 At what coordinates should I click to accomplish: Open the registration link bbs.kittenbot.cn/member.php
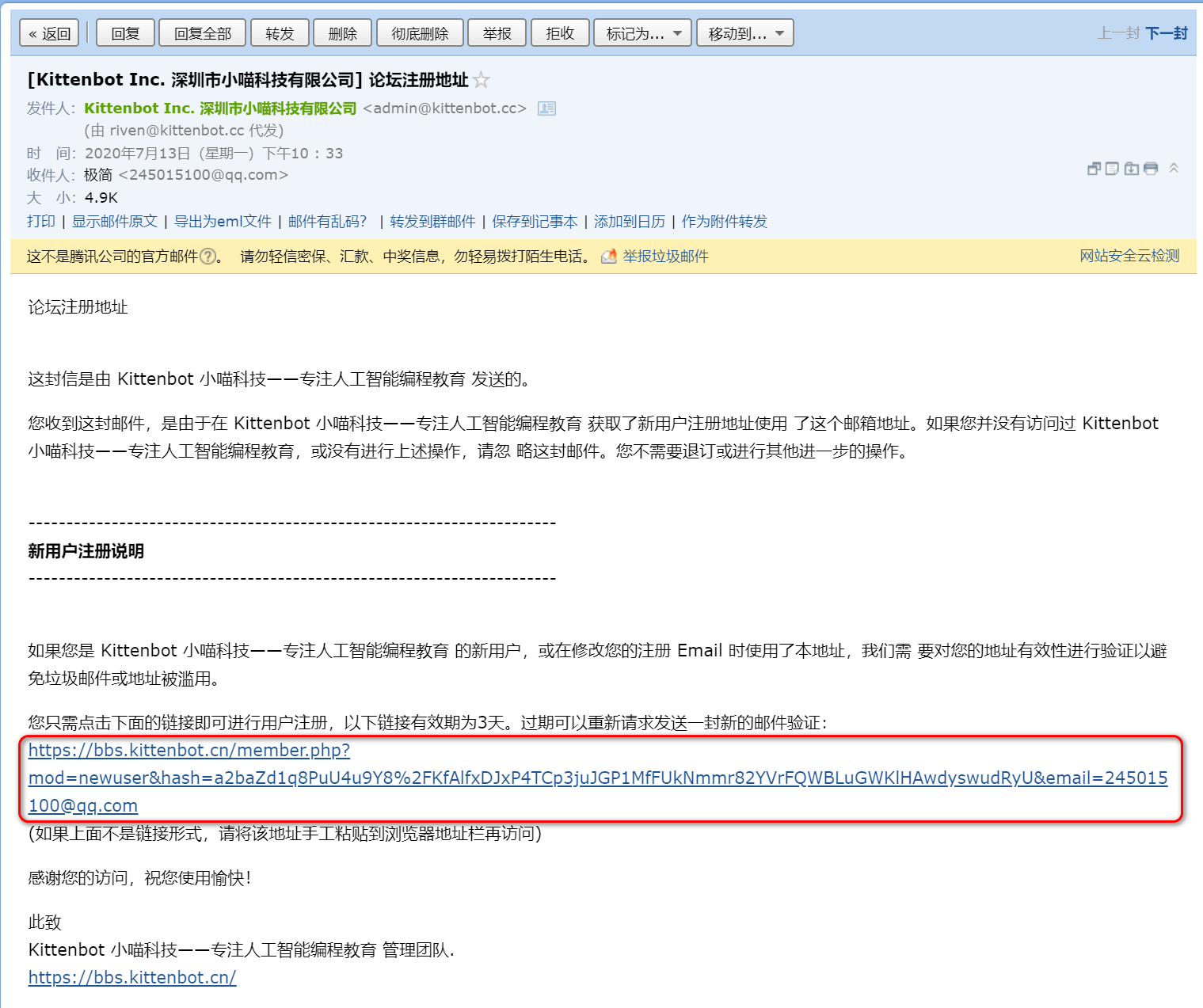click(598, 778)
